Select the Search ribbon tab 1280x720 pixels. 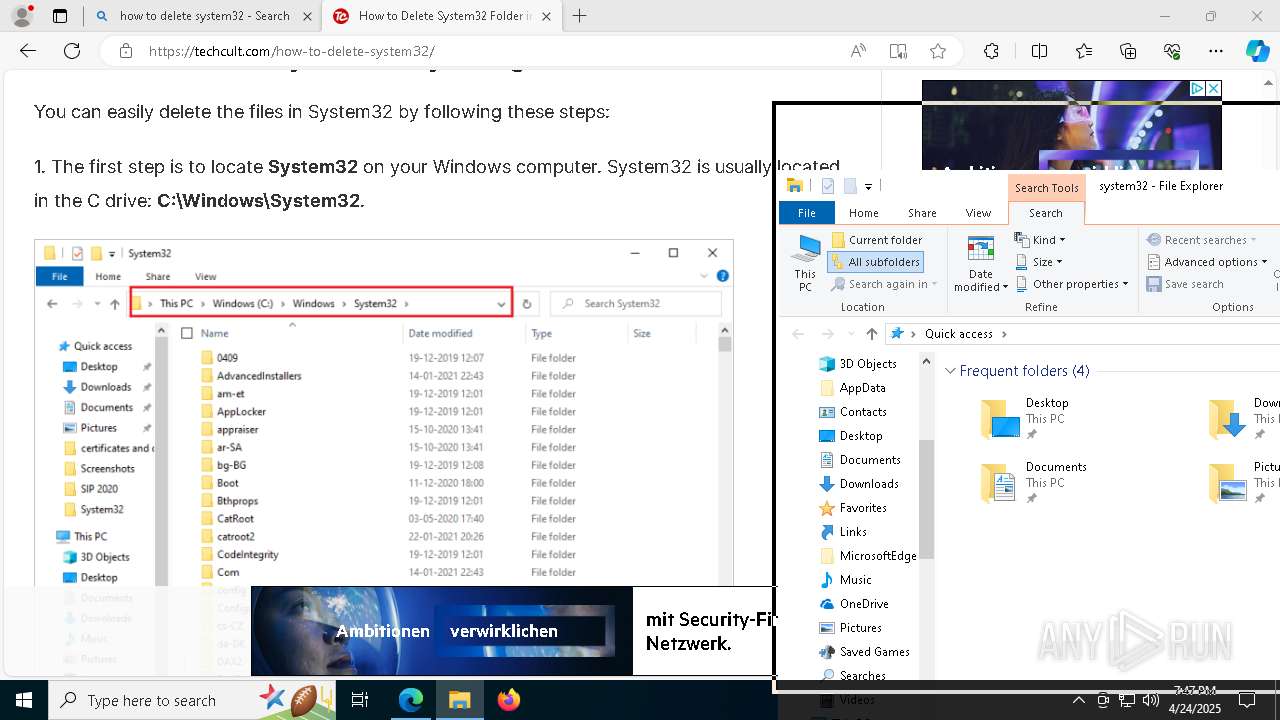(x=1046, y=213)
